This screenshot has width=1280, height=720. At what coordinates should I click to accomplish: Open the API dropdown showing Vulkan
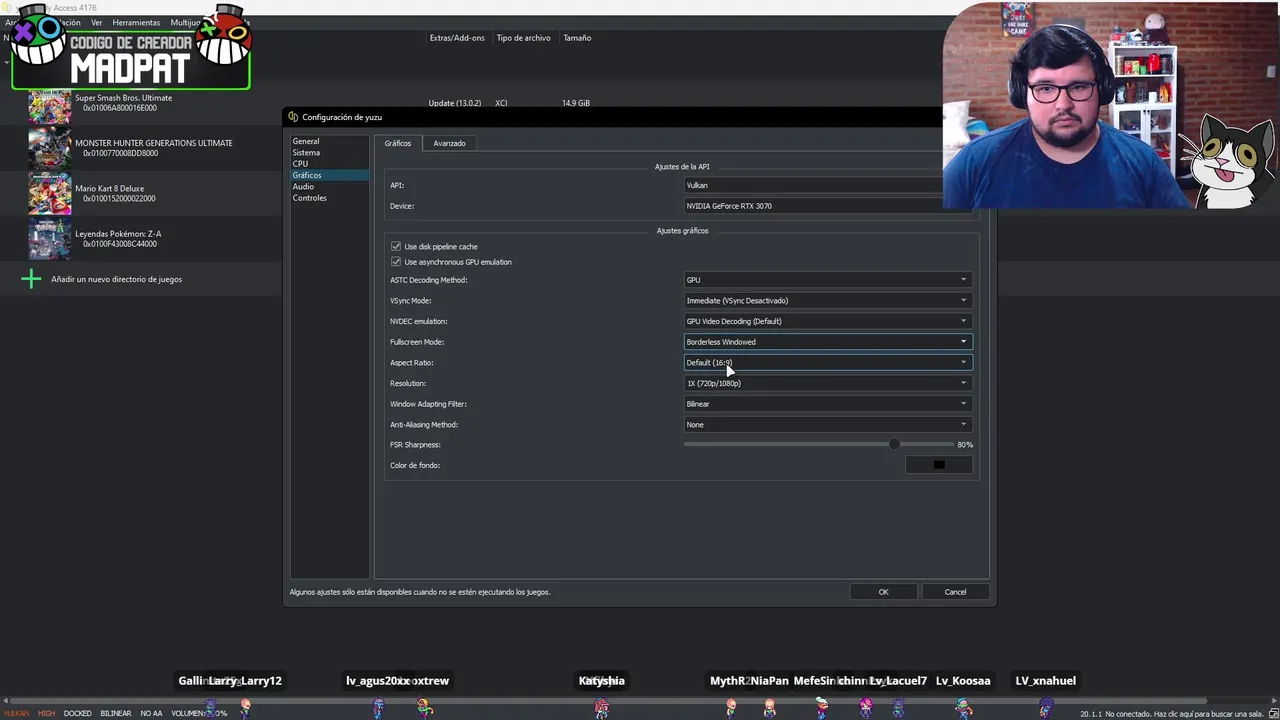pyautogui.click(x=828, y=185)
